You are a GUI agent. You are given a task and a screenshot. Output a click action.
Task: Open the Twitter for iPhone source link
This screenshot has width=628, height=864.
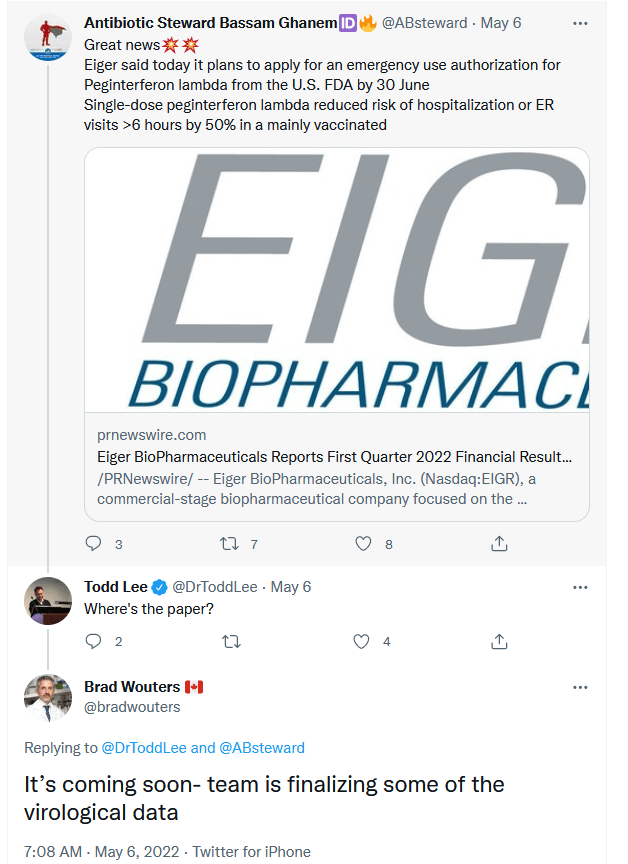click(x=251, y=852)
